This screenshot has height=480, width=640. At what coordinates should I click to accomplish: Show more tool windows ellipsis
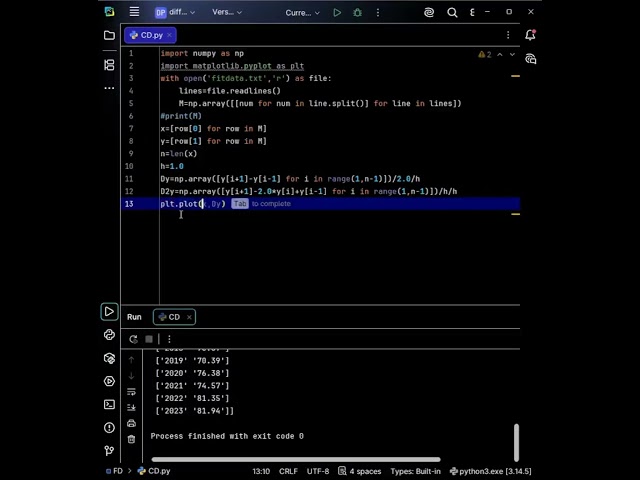(x=109, y=88)
